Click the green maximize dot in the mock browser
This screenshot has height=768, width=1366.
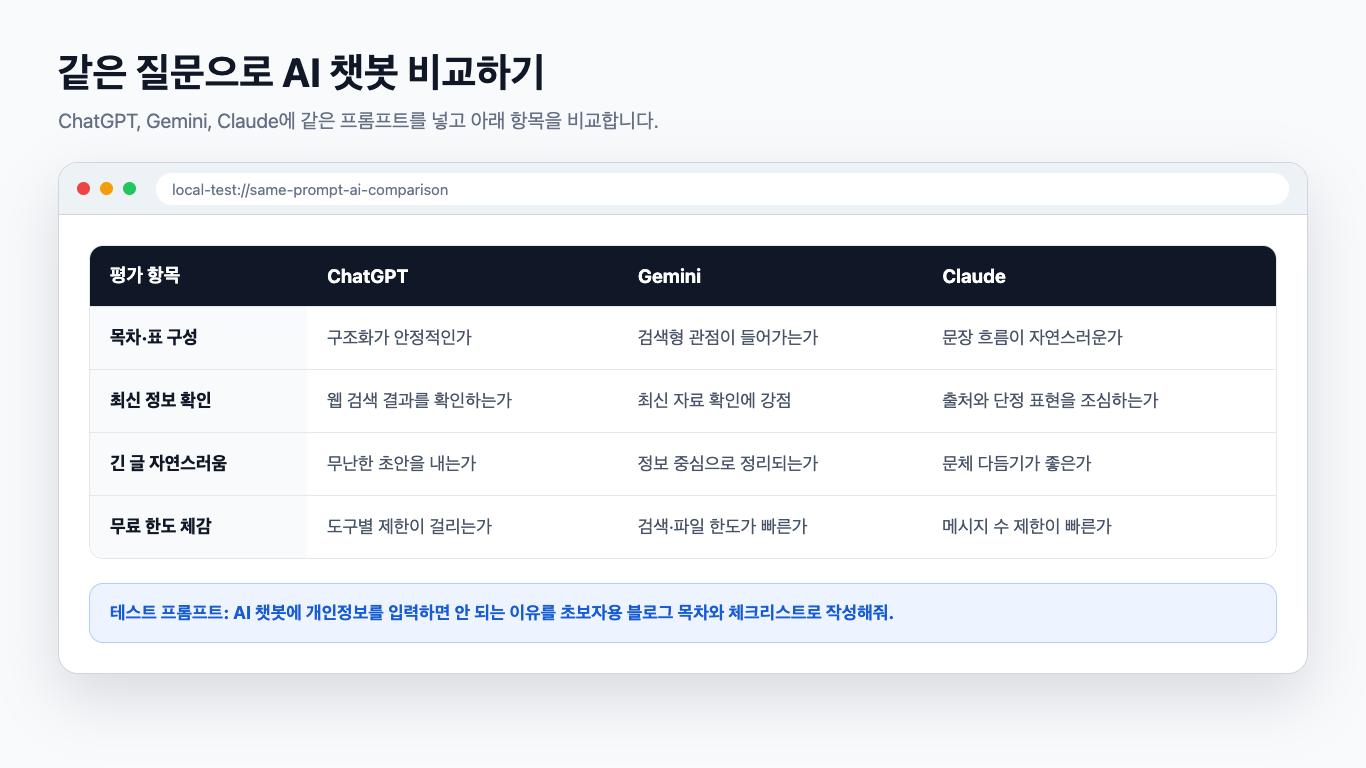pyautogui.click(x=130, y=189)
